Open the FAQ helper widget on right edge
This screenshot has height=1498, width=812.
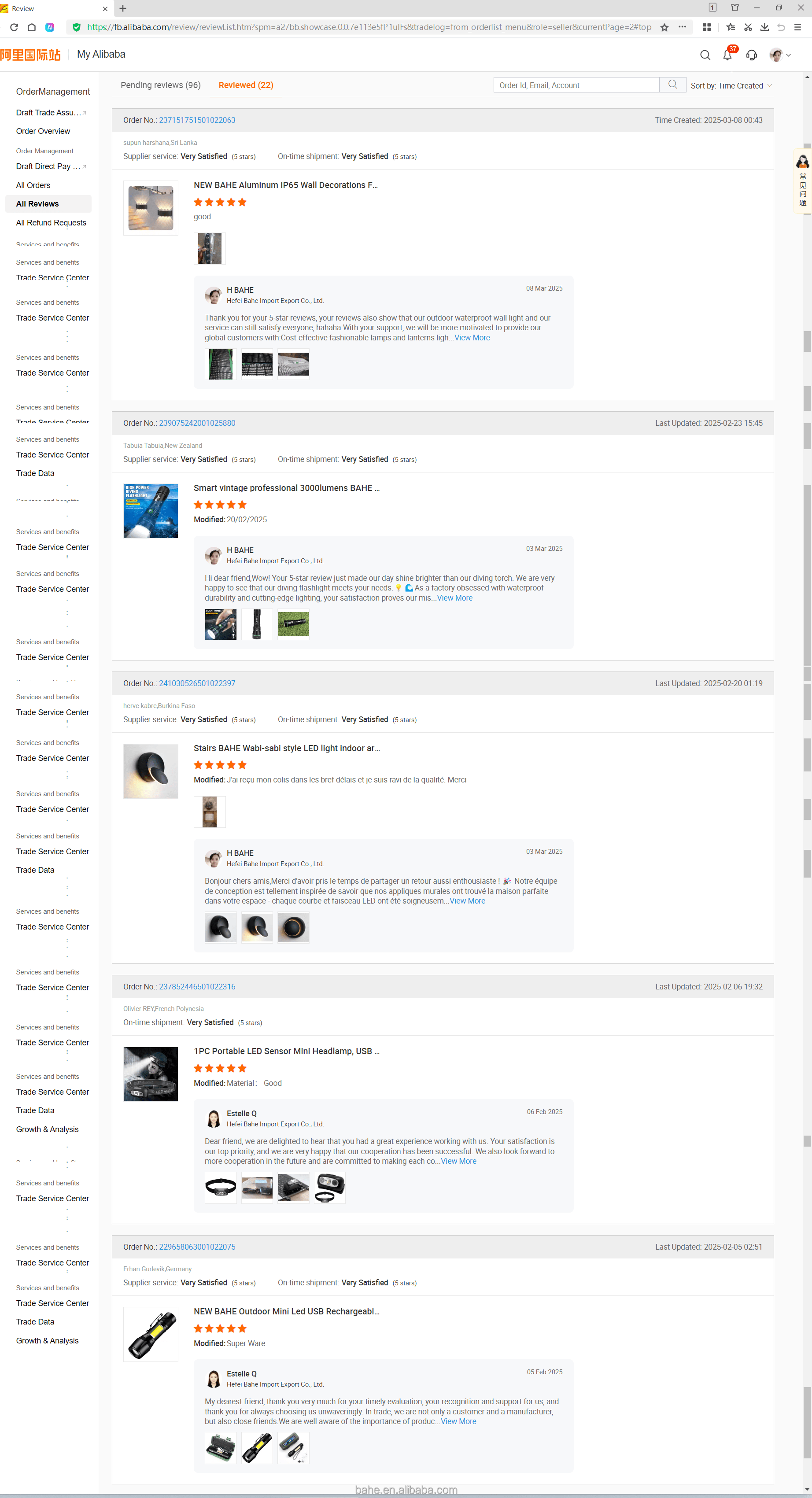click(803, 181)
